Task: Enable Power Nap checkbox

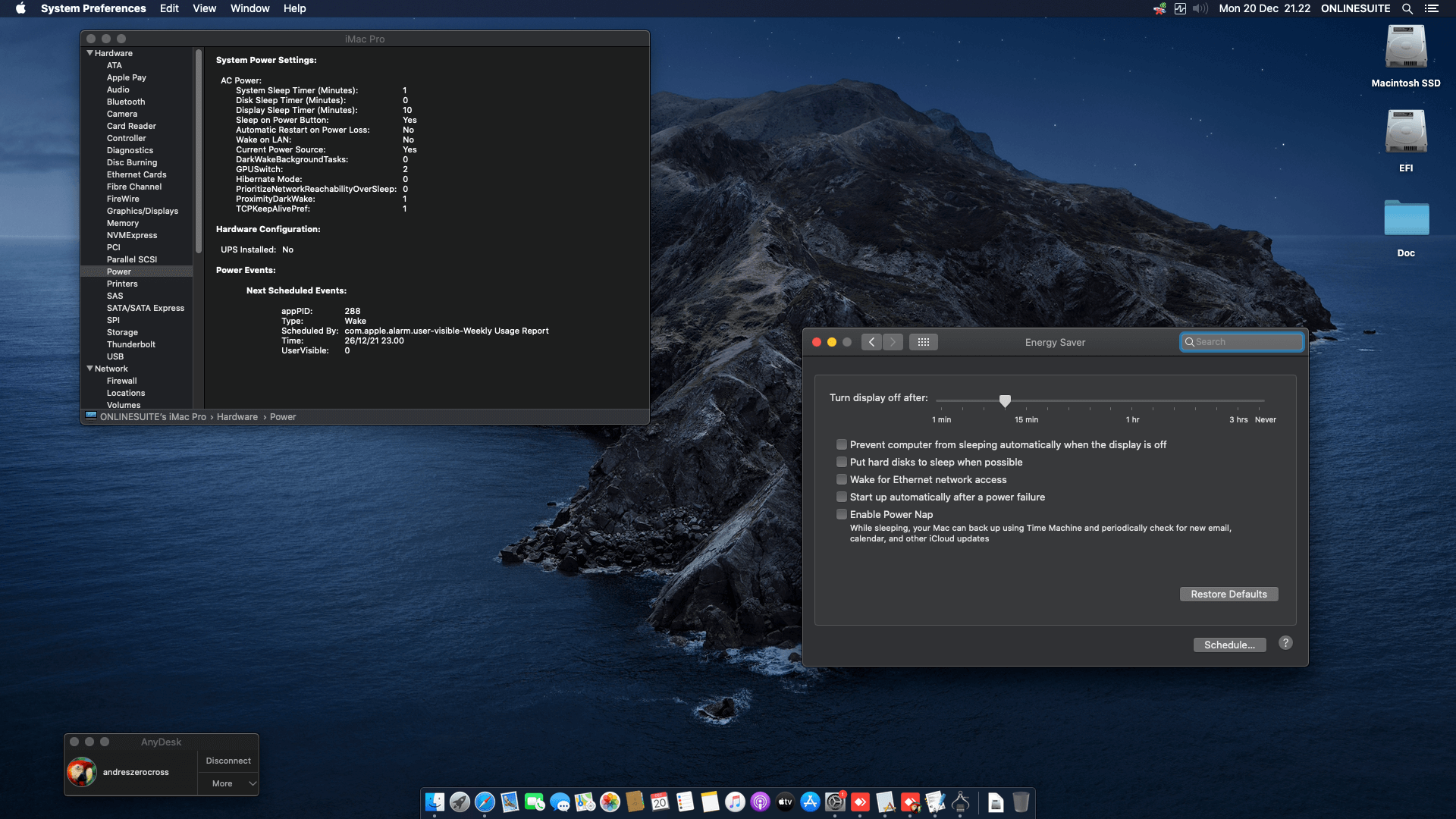Action: (x=842, y=514)
